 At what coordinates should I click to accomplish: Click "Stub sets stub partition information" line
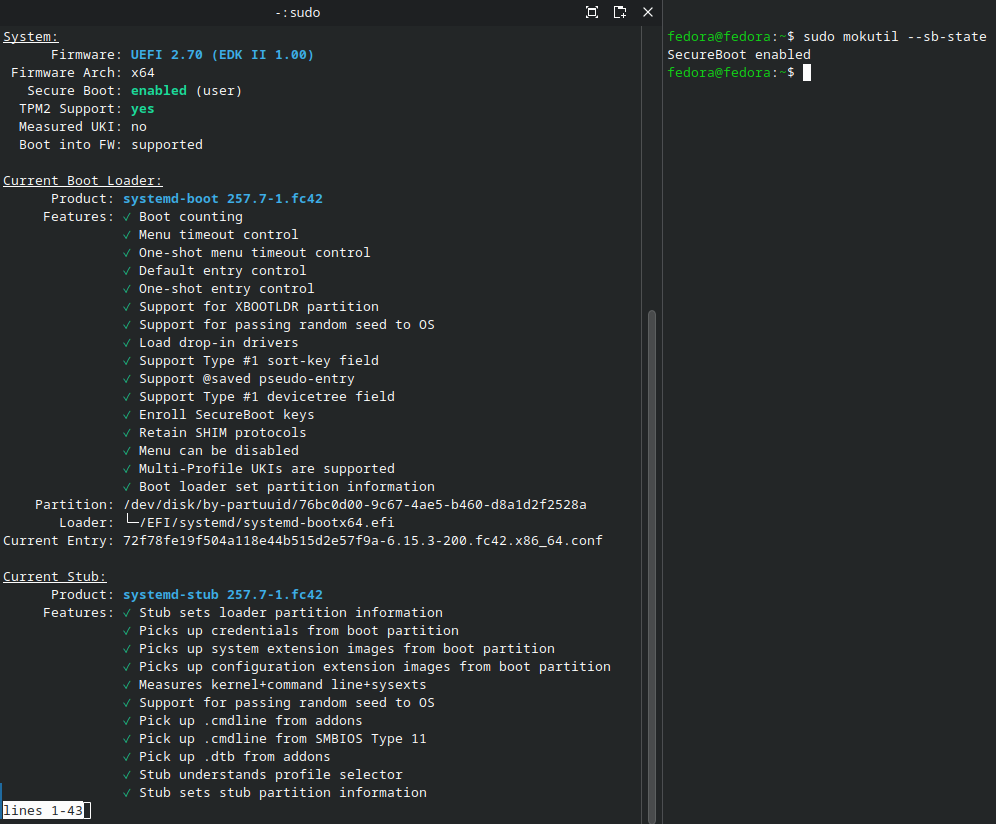click(283, 793)
